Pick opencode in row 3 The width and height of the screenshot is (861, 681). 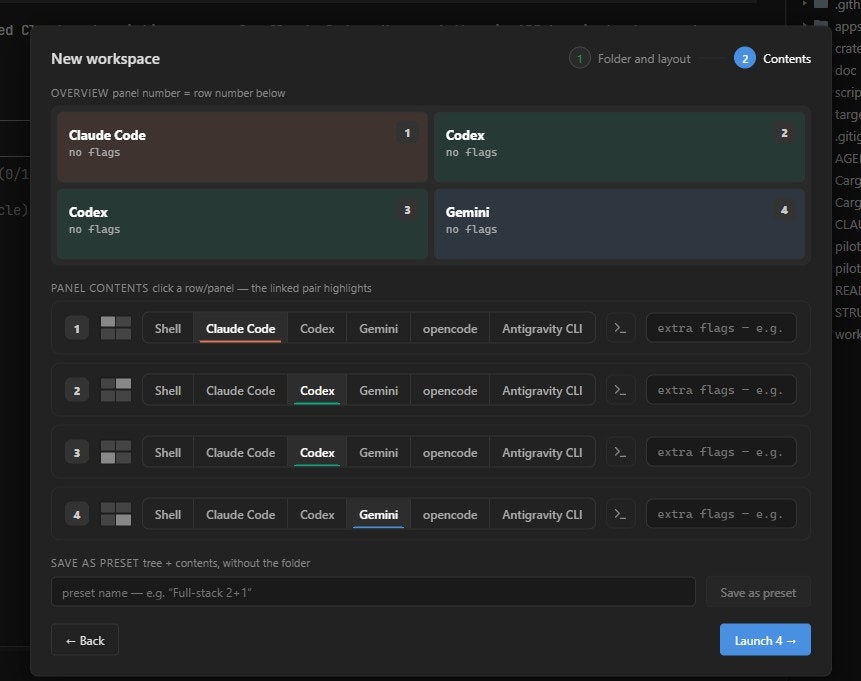[x=450, y=453]
